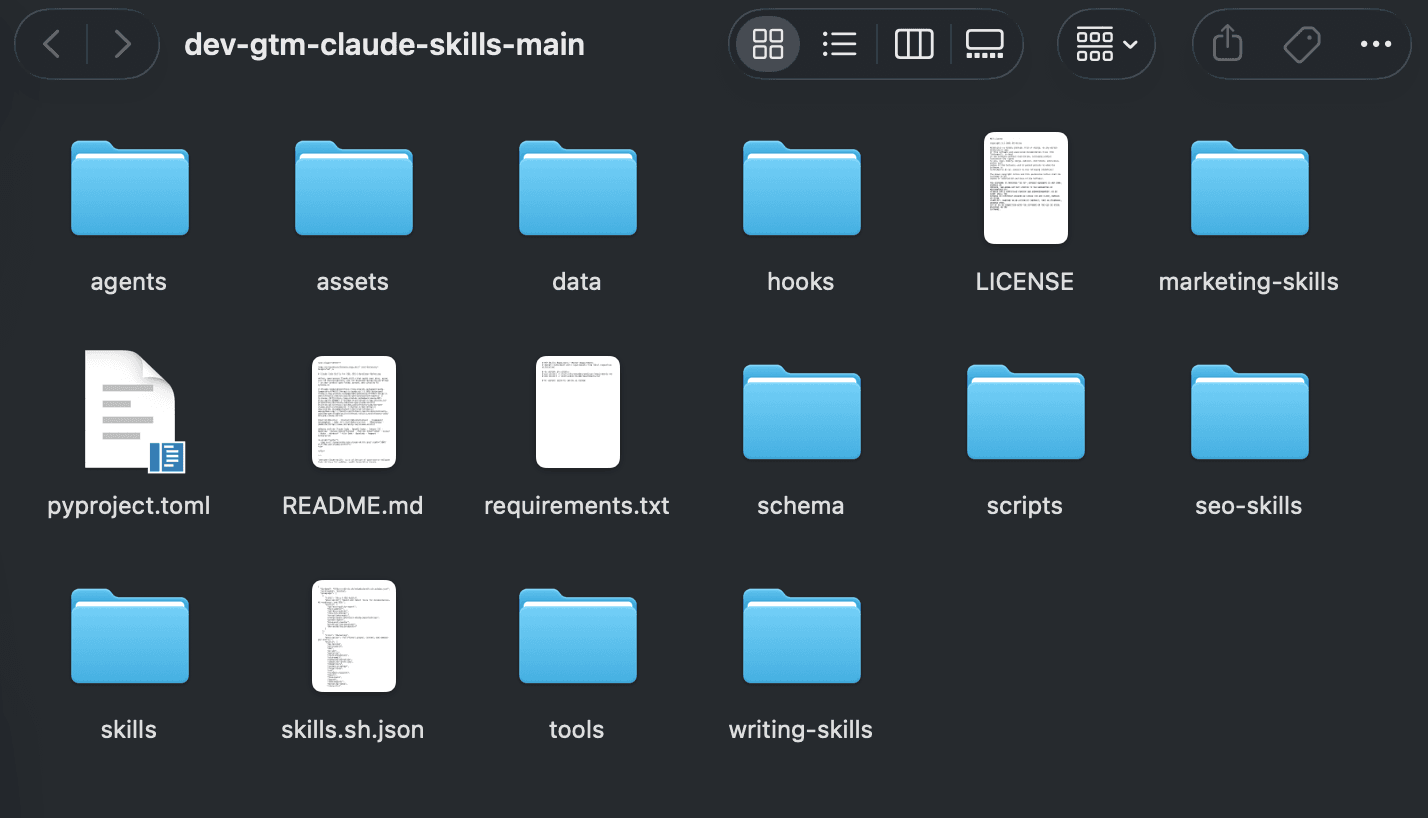Screen dimensions: 1428x818
Task: Click the 'tools' name label
Action: point(577,730)
